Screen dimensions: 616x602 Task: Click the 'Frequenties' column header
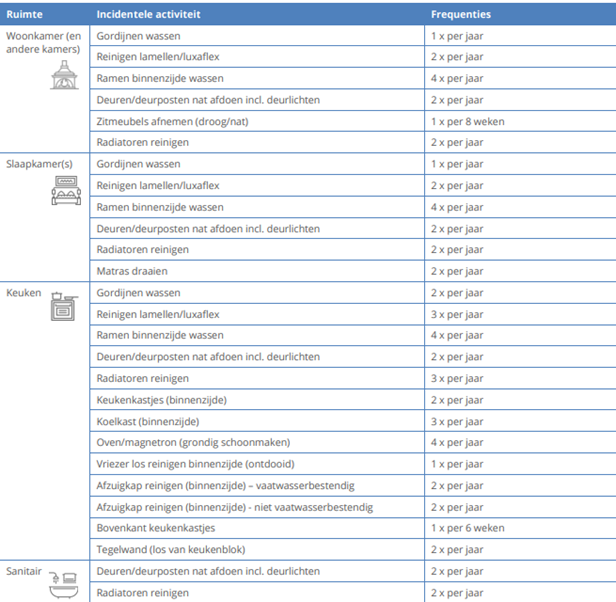pyautogui.click(x=460, y=15)
